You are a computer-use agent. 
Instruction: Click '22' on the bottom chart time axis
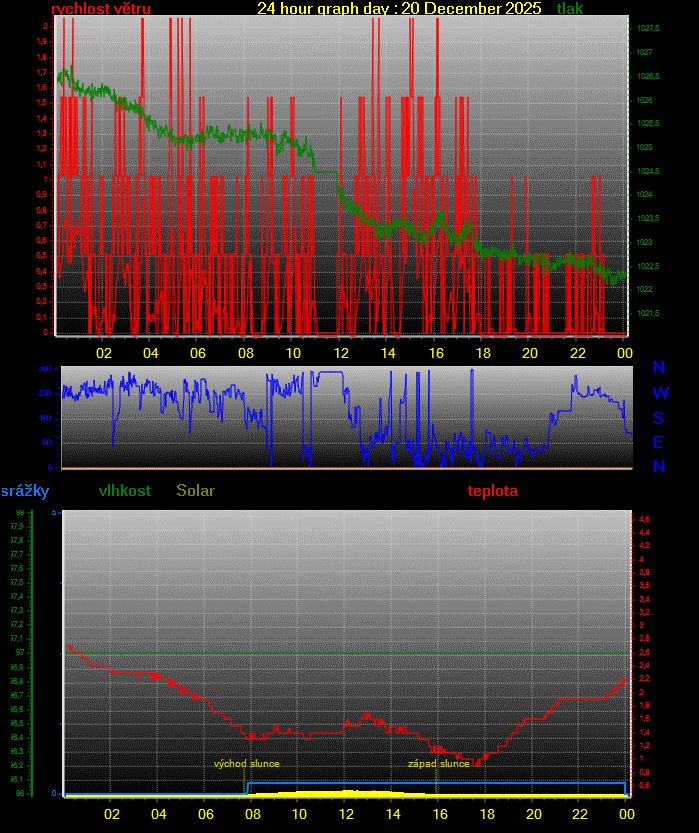[x=580, y=814]
